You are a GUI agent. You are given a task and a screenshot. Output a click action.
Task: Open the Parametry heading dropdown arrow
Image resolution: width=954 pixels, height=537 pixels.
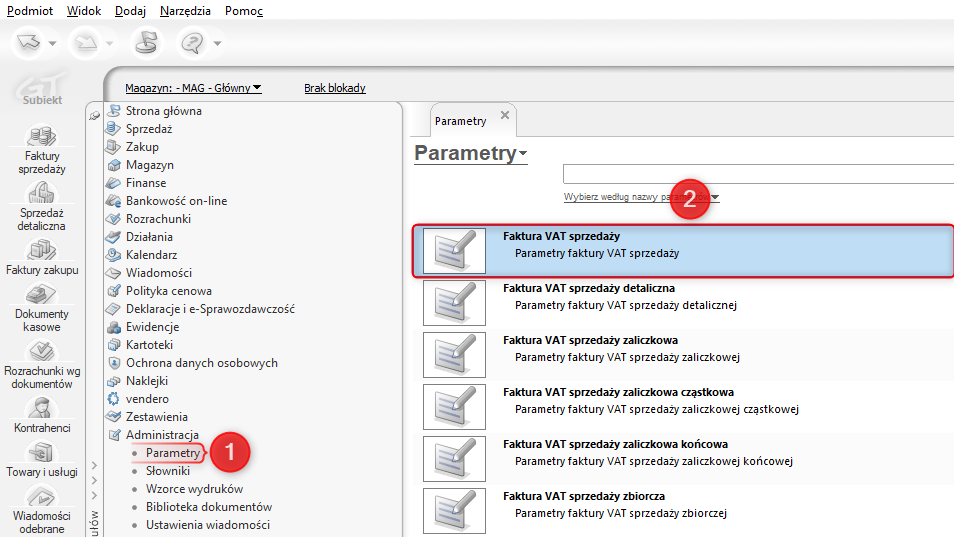(x=522, y=154)
